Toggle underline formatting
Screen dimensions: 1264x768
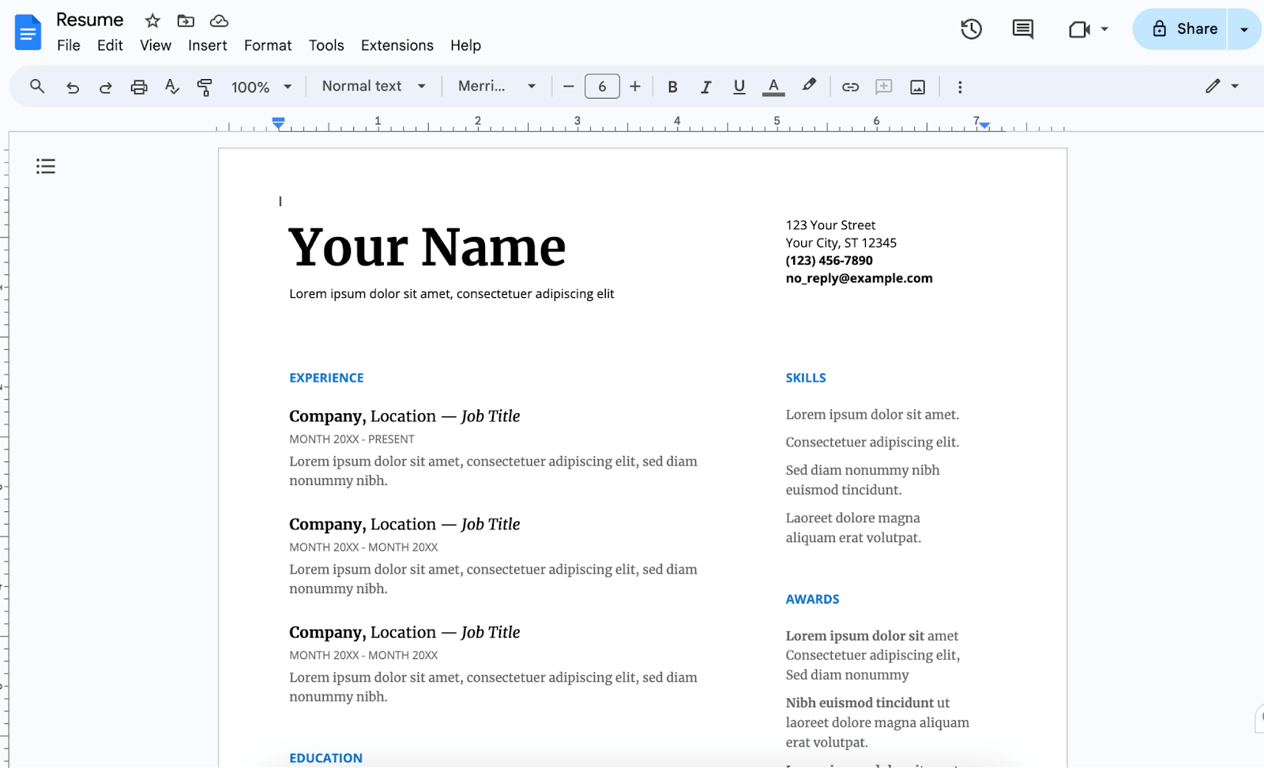click(x=739, y=87)
